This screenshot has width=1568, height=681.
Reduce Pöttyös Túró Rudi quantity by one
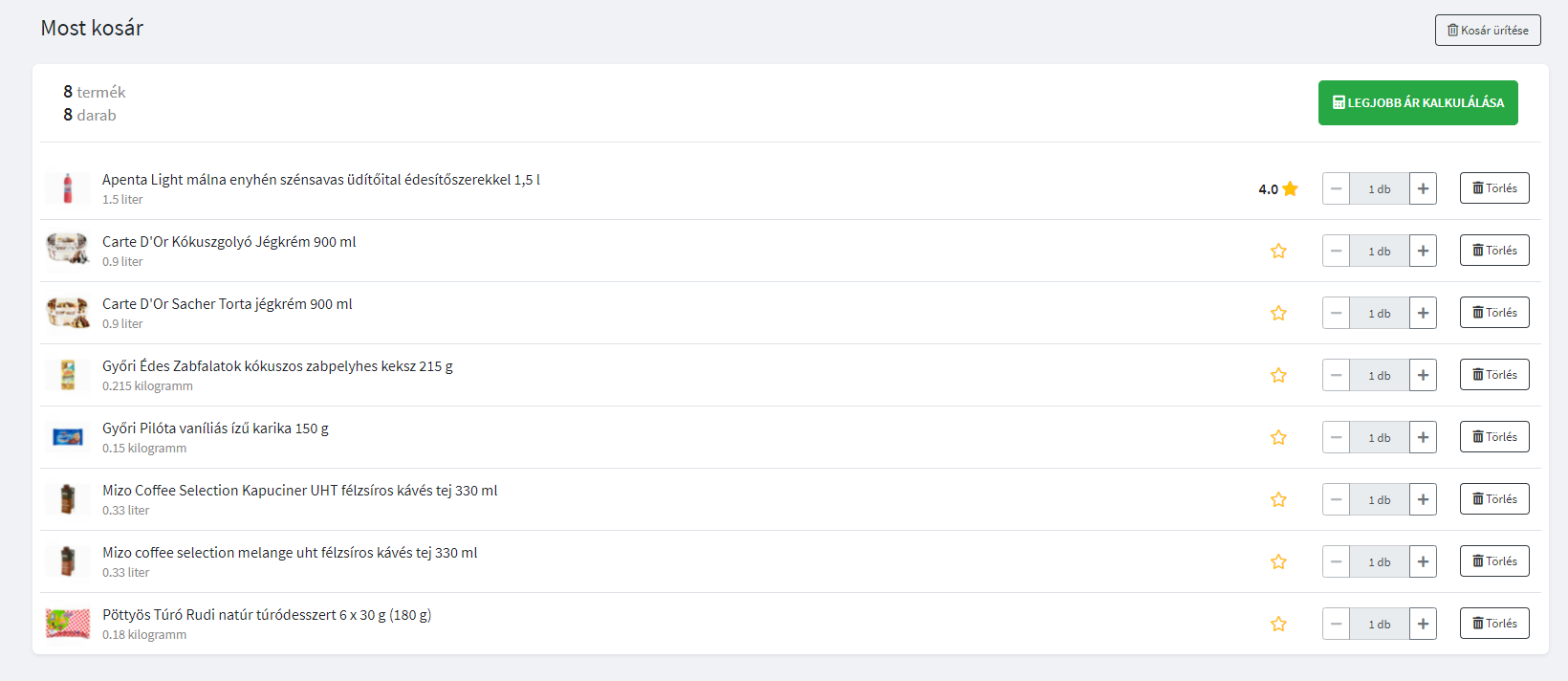tap(1336, 625)
